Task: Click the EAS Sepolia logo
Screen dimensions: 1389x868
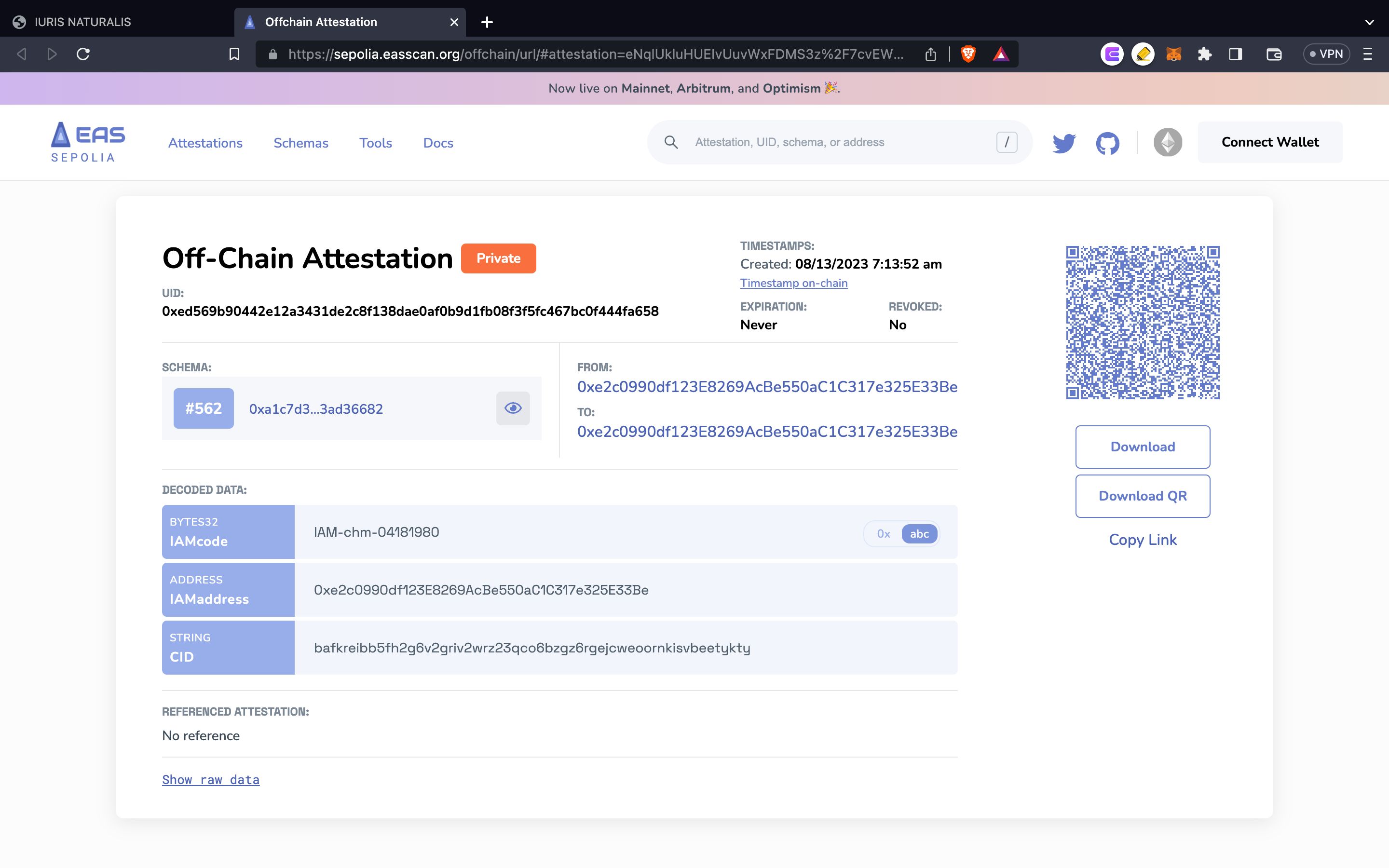Action: [88, 142]
